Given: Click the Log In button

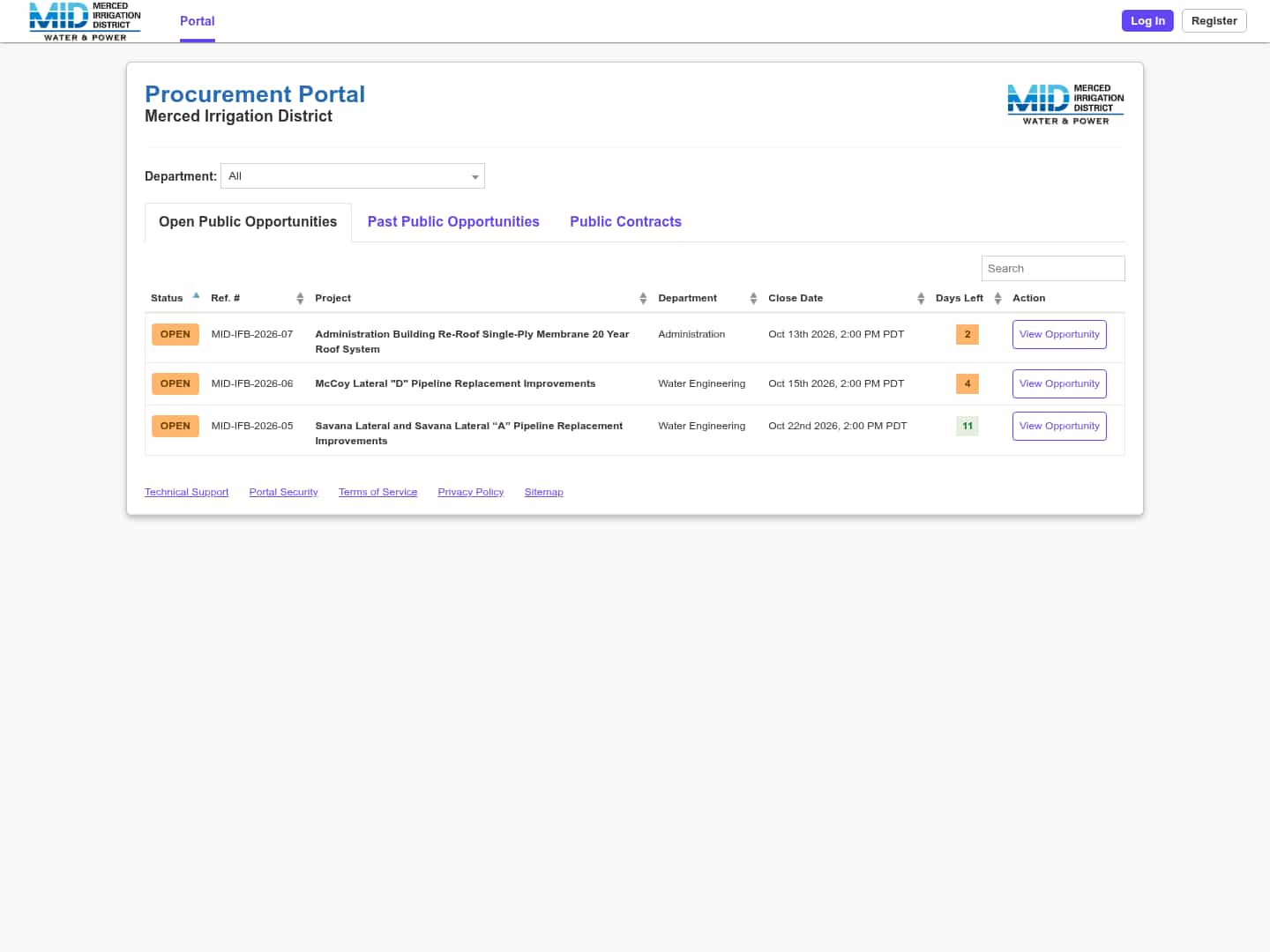Looking at the screenshot, I should coord(1147,21).
